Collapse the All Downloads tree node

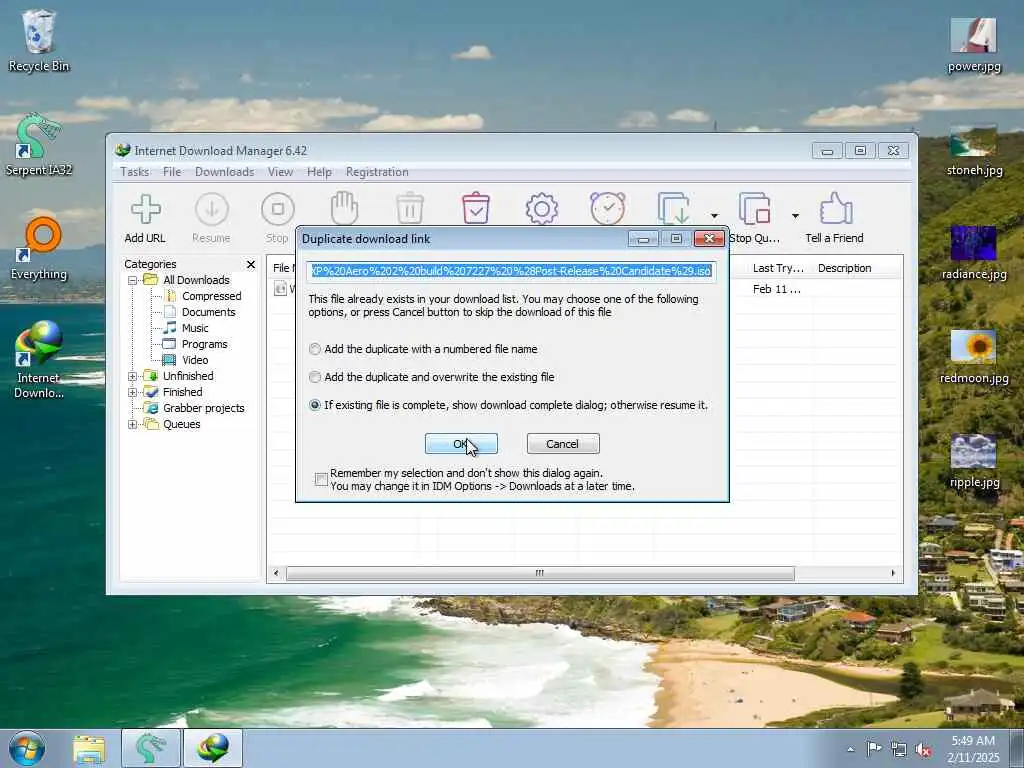pos(133,280)
